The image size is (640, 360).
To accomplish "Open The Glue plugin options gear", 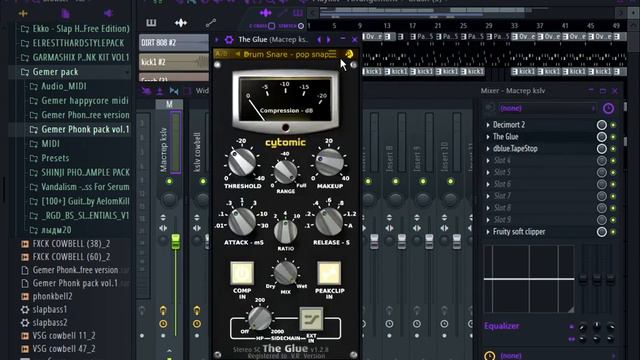I will point(229,40).
